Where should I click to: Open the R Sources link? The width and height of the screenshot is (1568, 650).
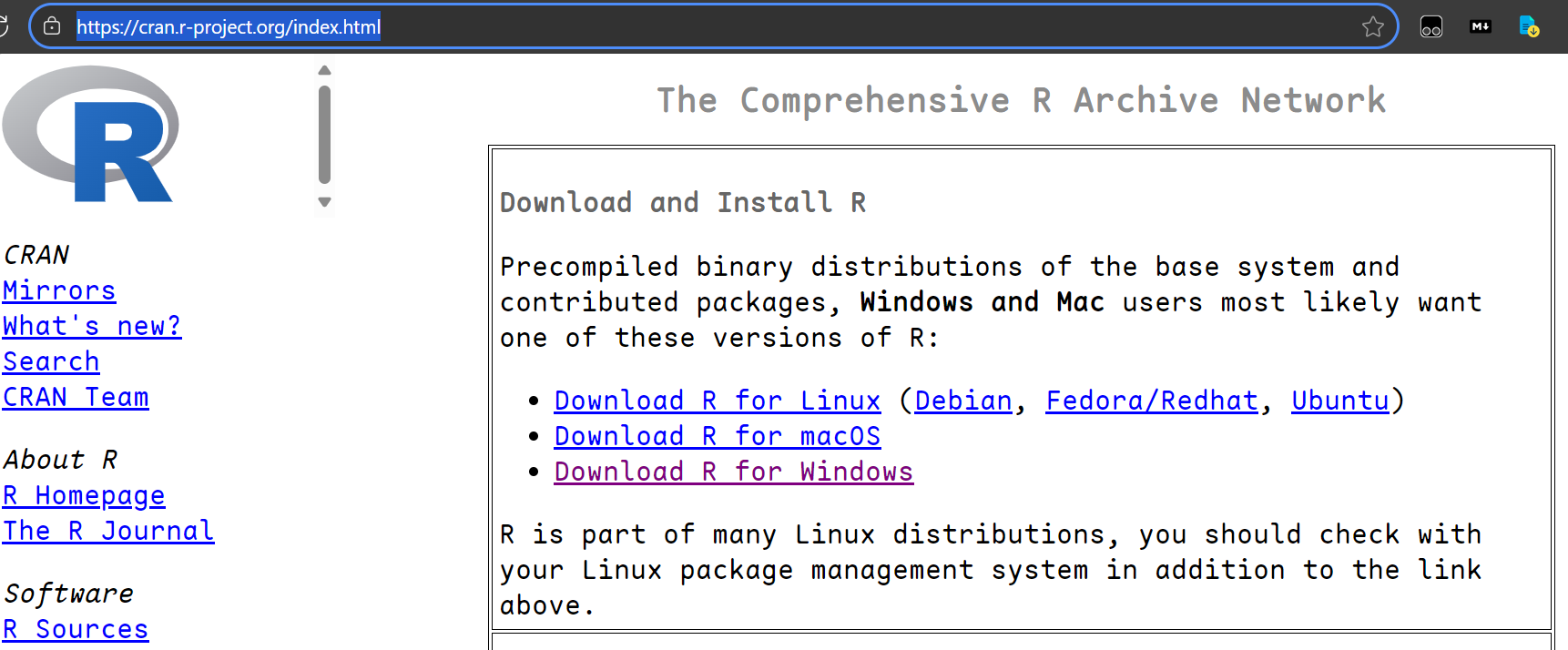pyautogui.click(x=76, y=629)
